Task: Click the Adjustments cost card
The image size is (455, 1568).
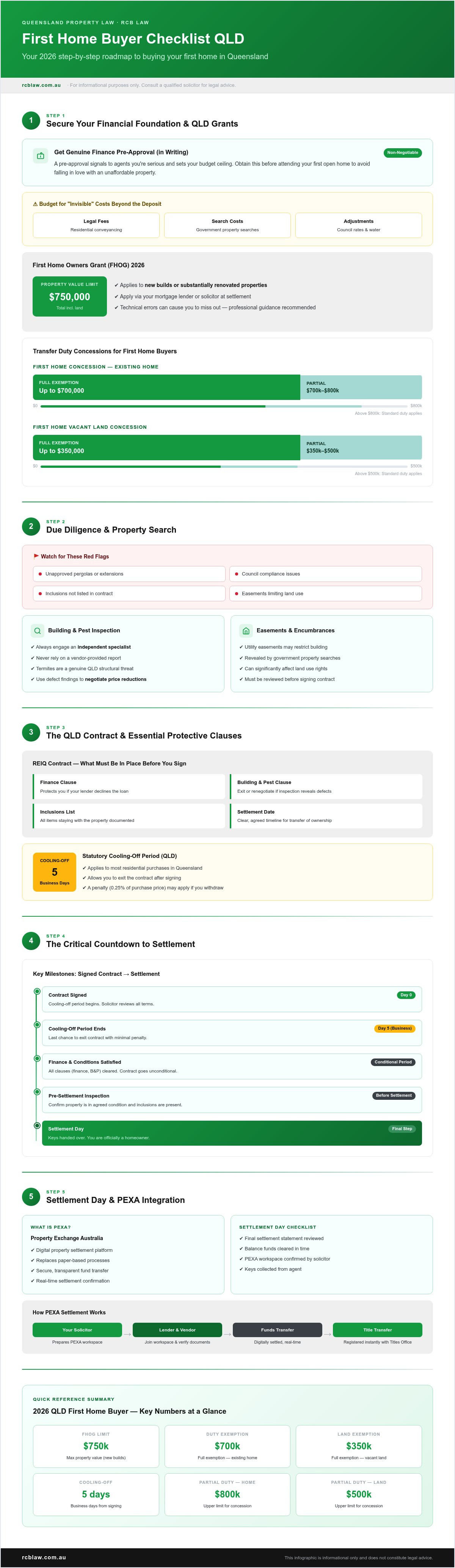Action: tap(359, 225)
